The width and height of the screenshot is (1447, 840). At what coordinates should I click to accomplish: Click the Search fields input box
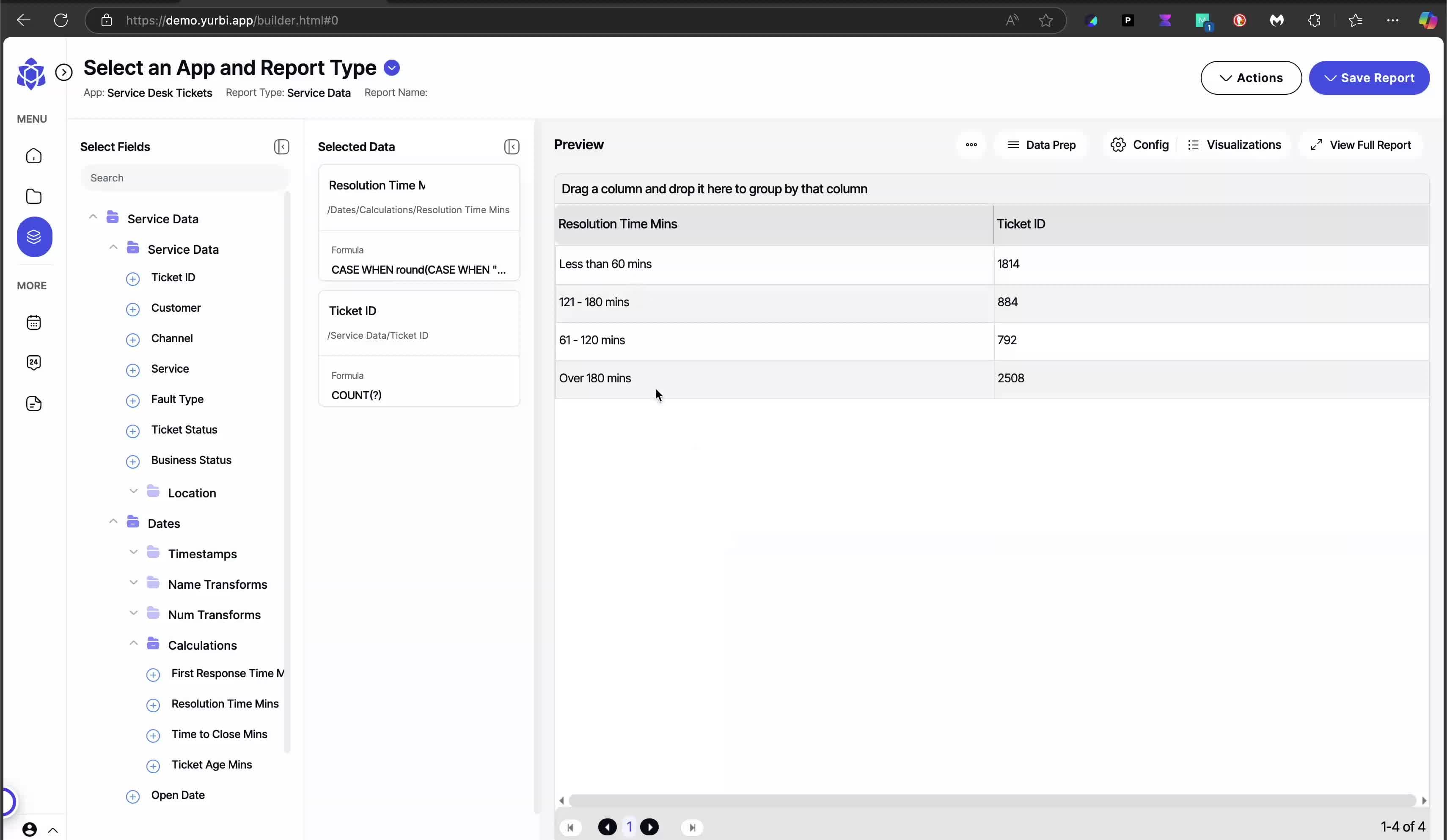[185, 178]
